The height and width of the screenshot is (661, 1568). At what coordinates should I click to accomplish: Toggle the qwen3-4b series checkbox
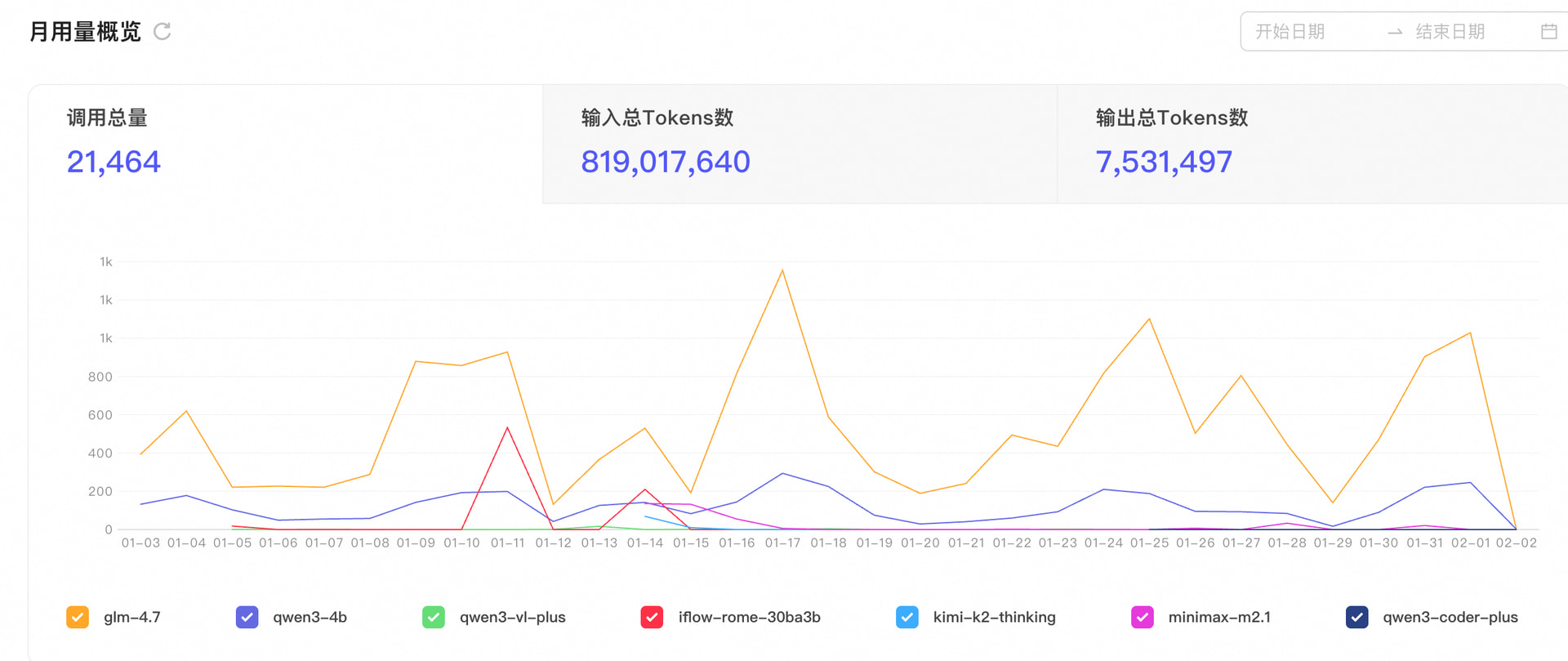coord(247,617)
